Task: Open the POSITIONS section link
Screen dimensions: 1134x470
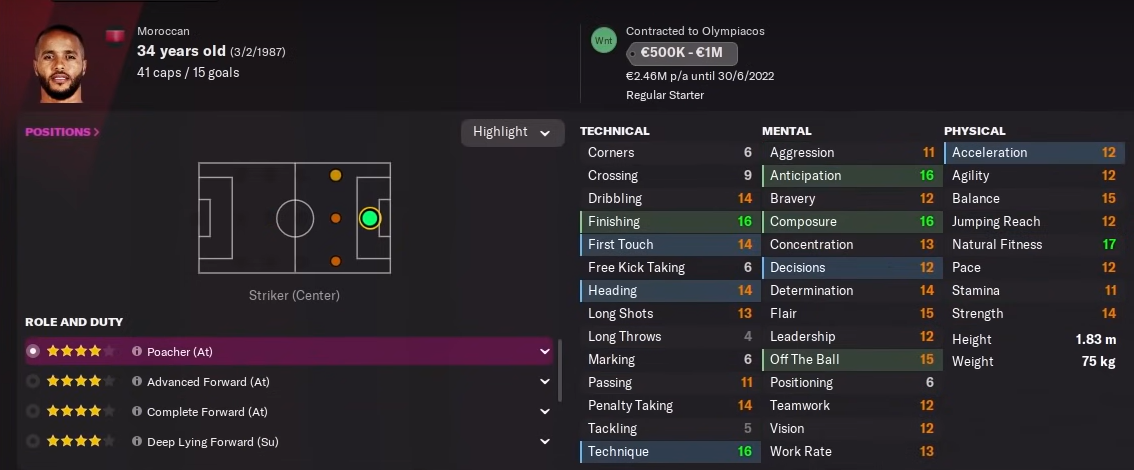Action: [62, 132]
